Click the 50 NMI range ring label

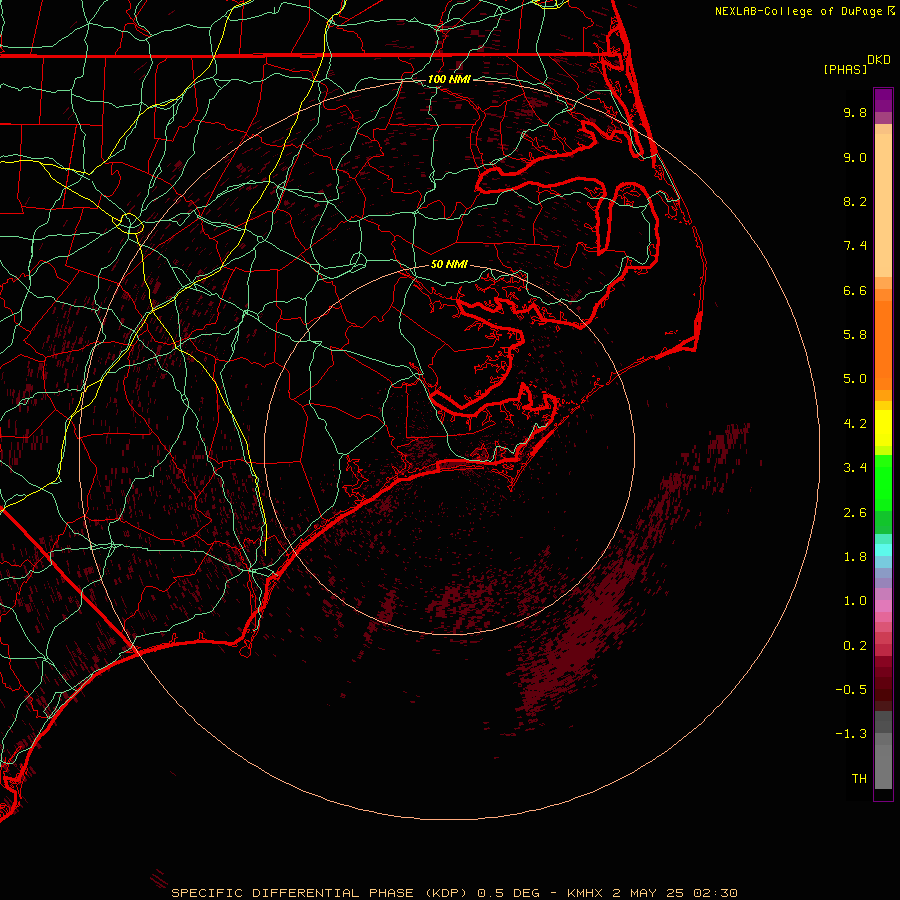click(x=449, y=265)
